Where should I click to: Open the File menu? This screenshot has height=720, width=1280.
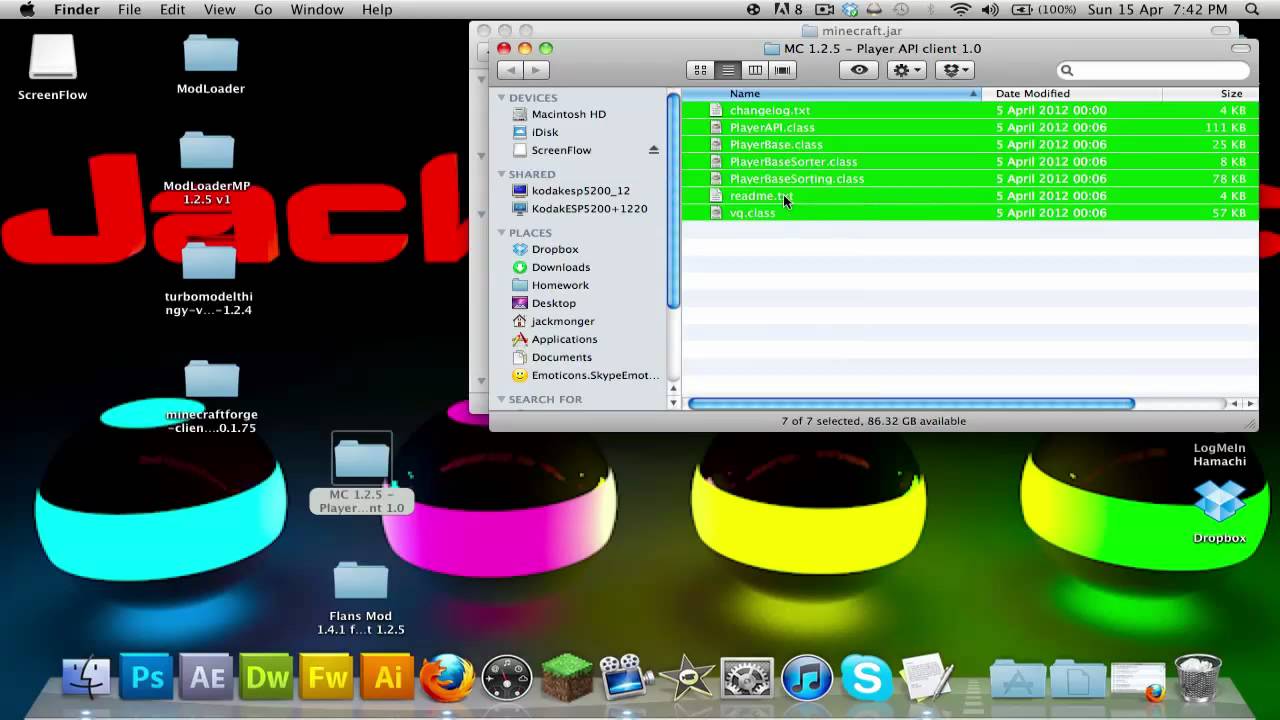[x=129, y=9]
